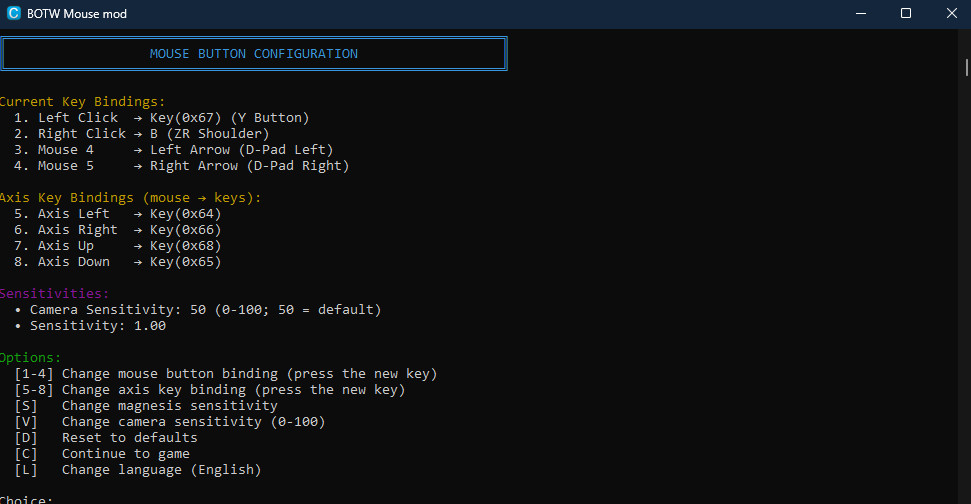Select the Mouse 4 binding row

pos(173,150)
